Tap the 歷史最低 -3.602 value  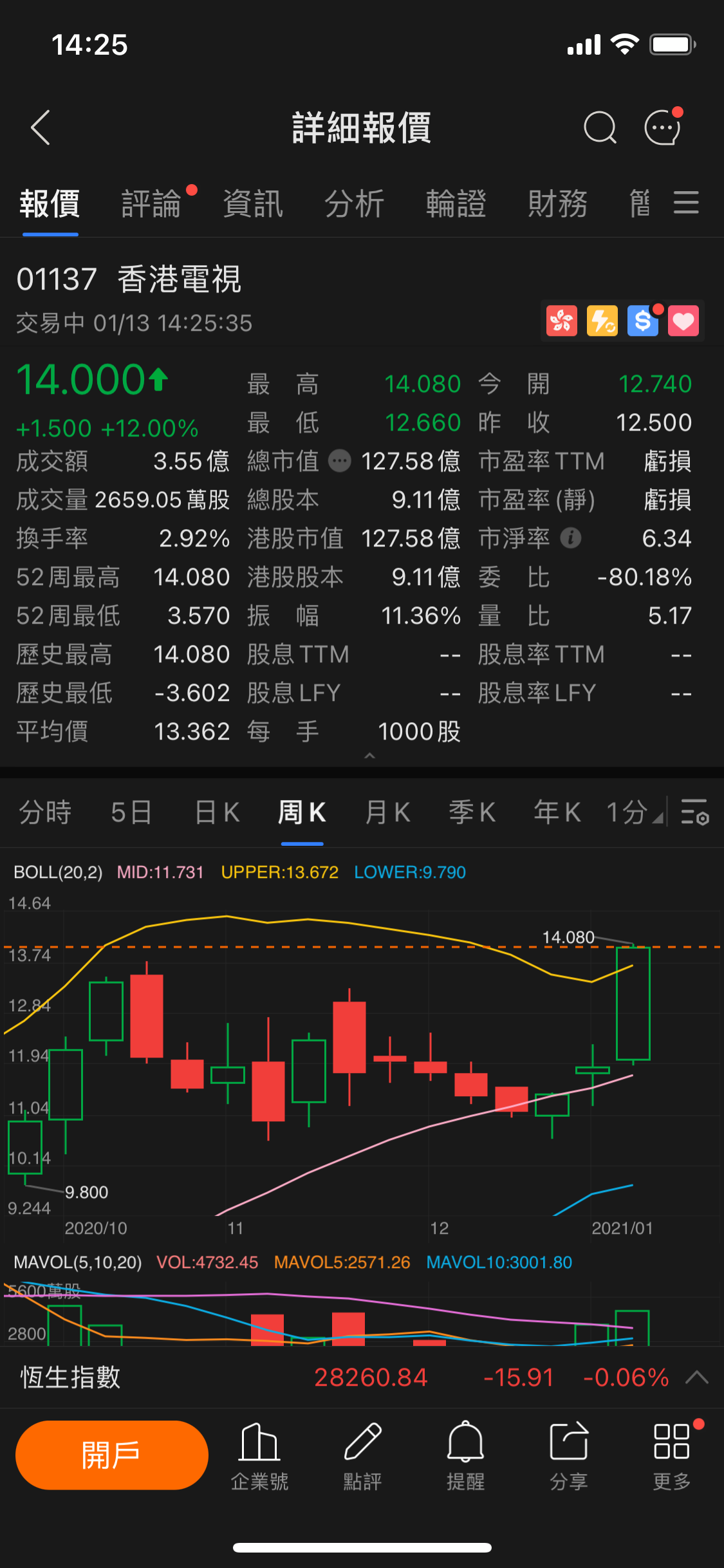coord(192,693)
